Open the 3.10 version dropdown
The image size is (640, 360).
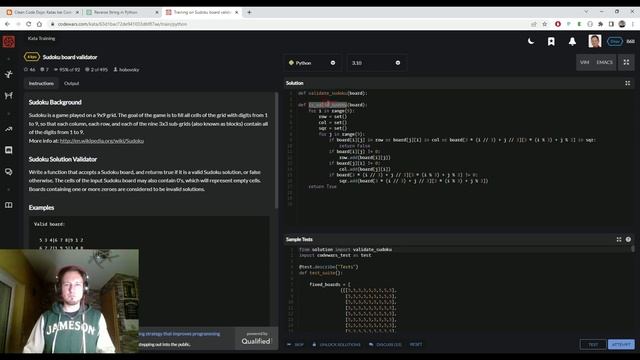point(376,63)
